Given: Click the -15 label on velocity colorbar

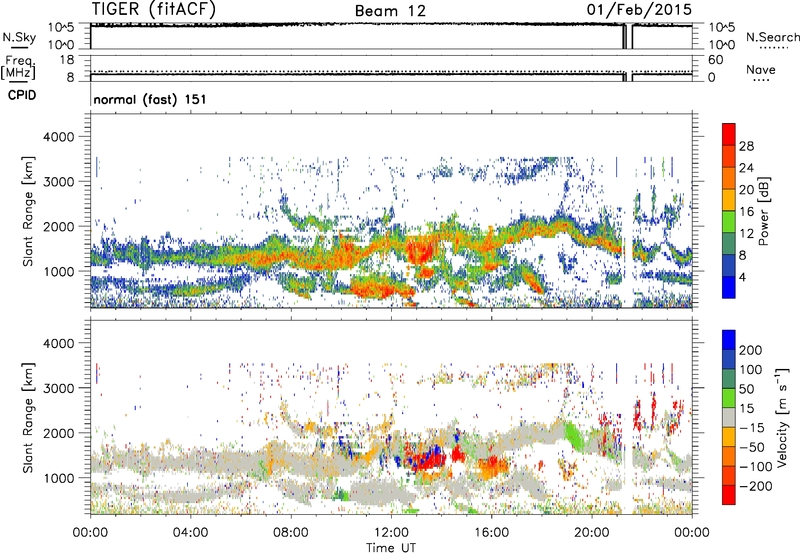Looking at the screenshot, I should click(x=752, y=428).
